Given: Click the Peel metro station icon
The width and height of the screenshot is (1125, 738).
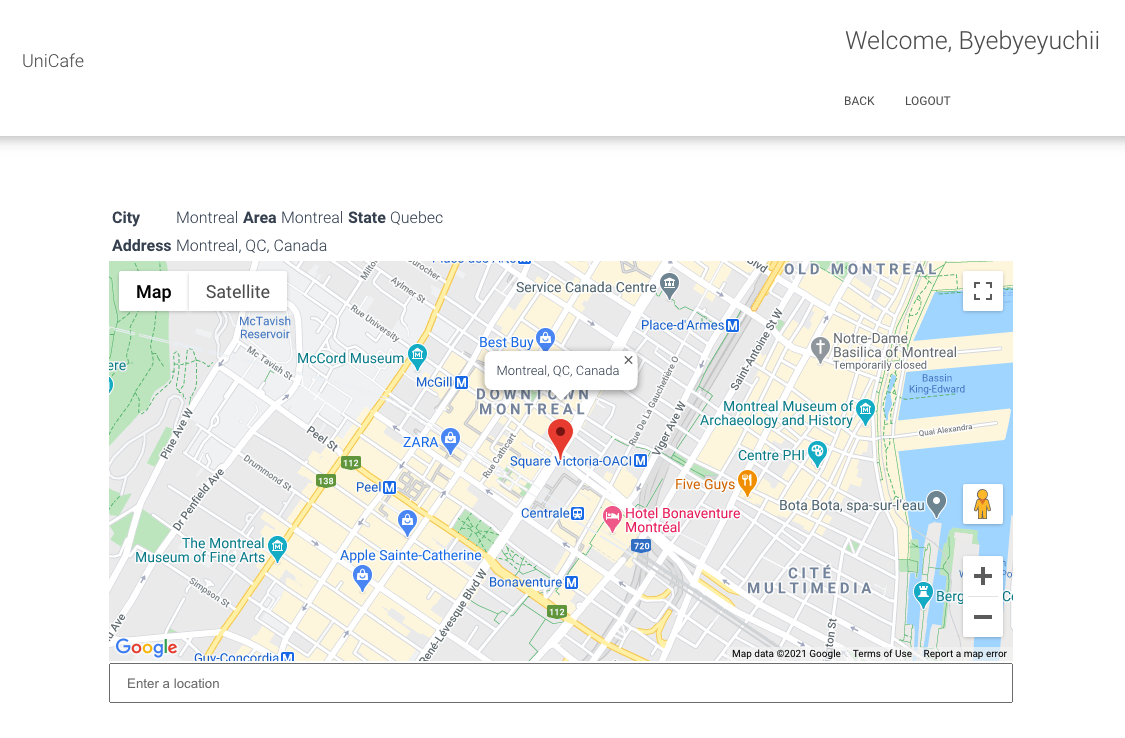Looking at the screenshot, I should 390,487.
